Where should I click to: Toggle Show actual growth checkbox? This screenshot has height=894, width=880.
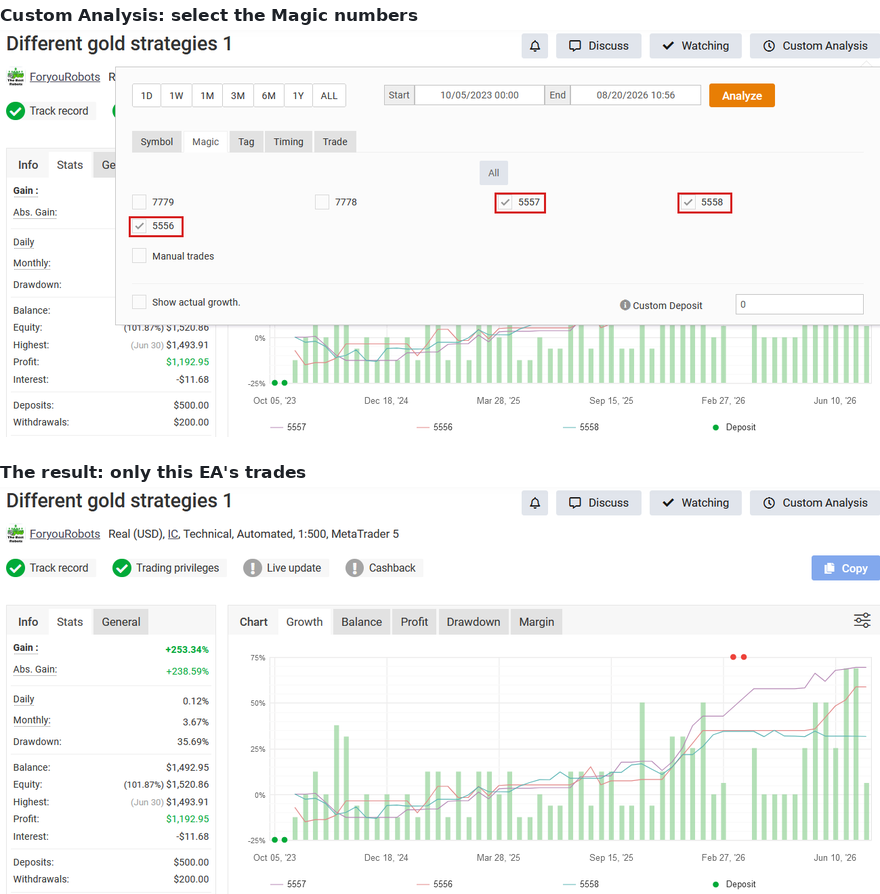coord(139,302)
